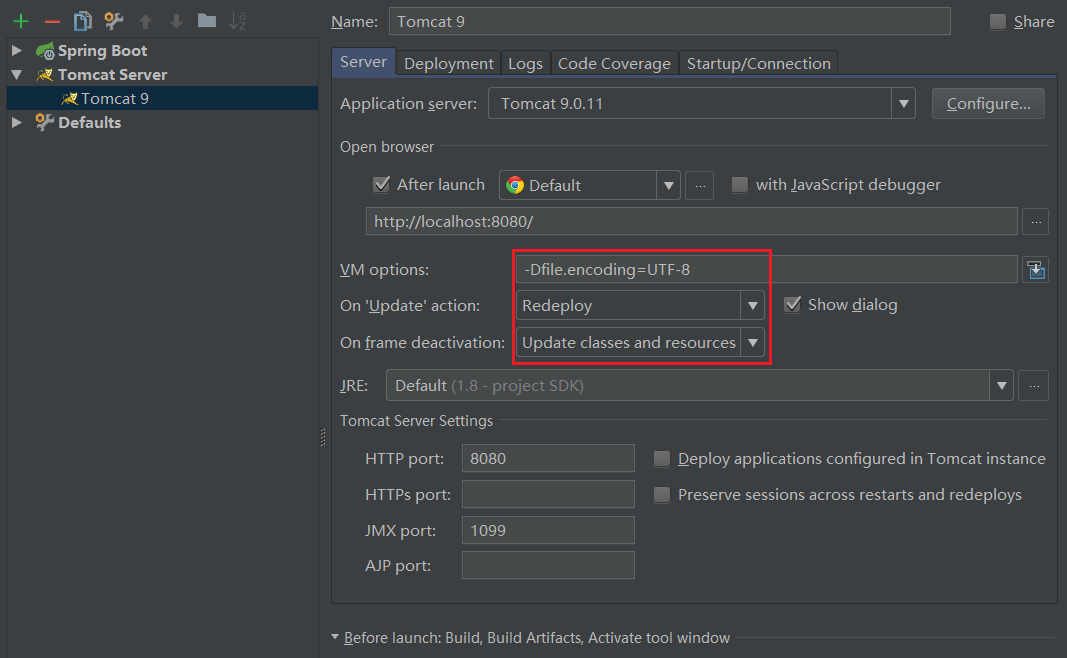Copy the selected configuration
The width and height of the screenshot is (1067, 658).
[x=82, y=21]
